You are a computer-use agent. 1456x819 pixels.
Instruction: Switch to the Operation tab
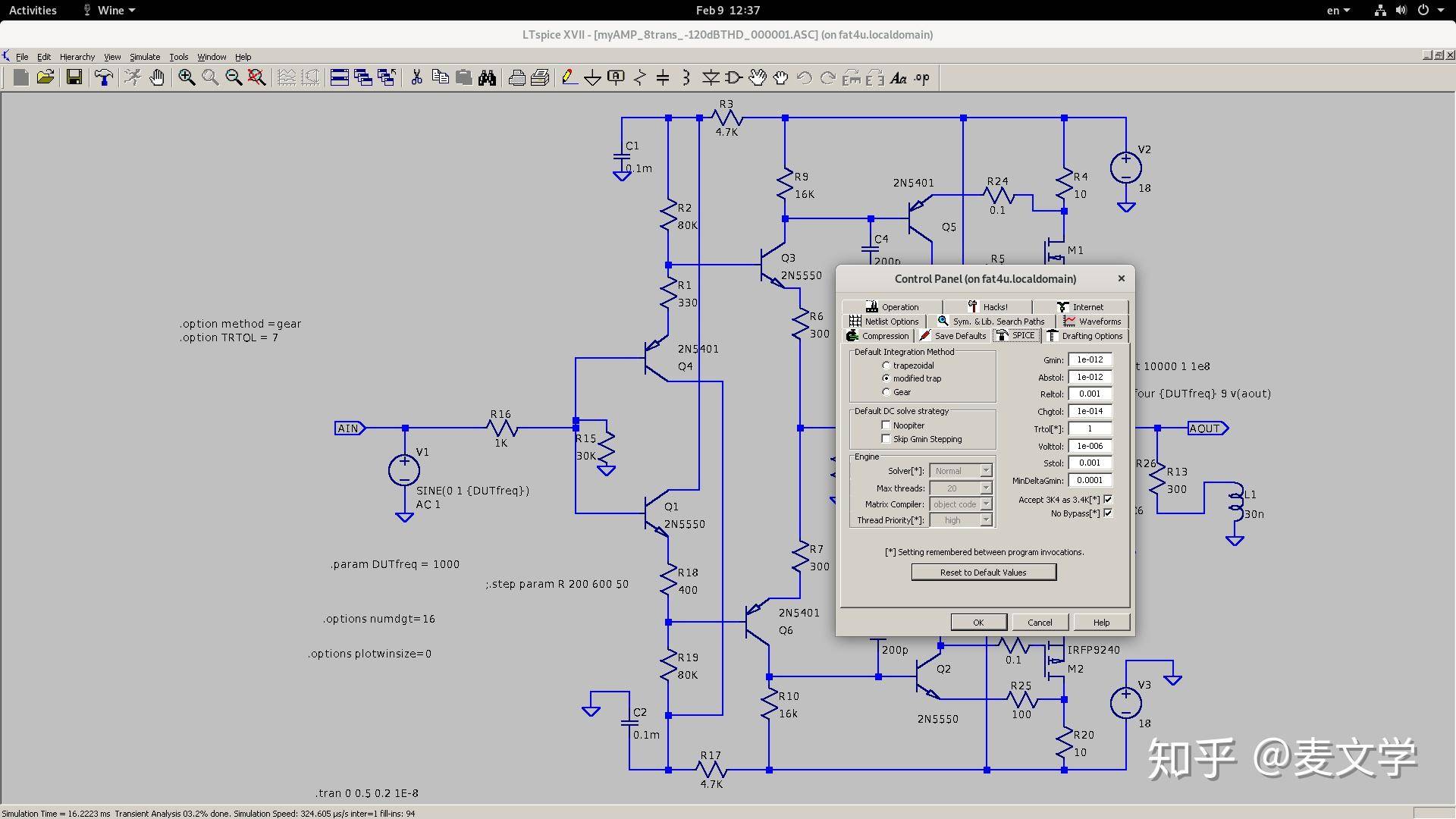click(x=892, y=307)
